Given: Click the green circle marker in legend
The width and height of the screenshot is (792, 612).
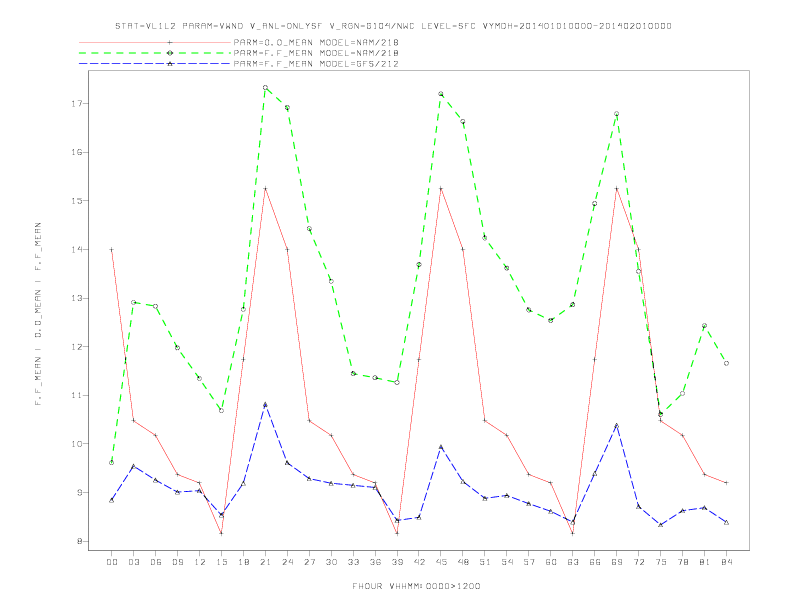Looking at the screenshot, I should click(170, 53).
